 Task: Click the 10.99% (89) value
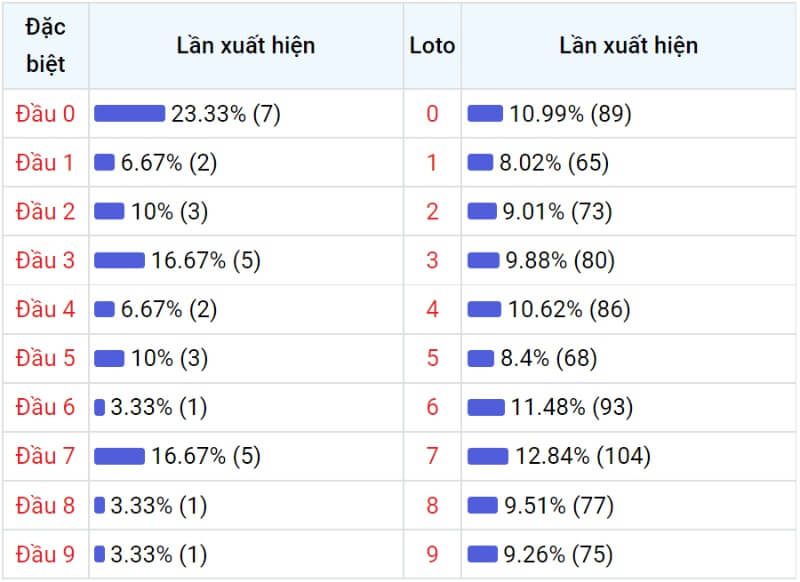570,113
